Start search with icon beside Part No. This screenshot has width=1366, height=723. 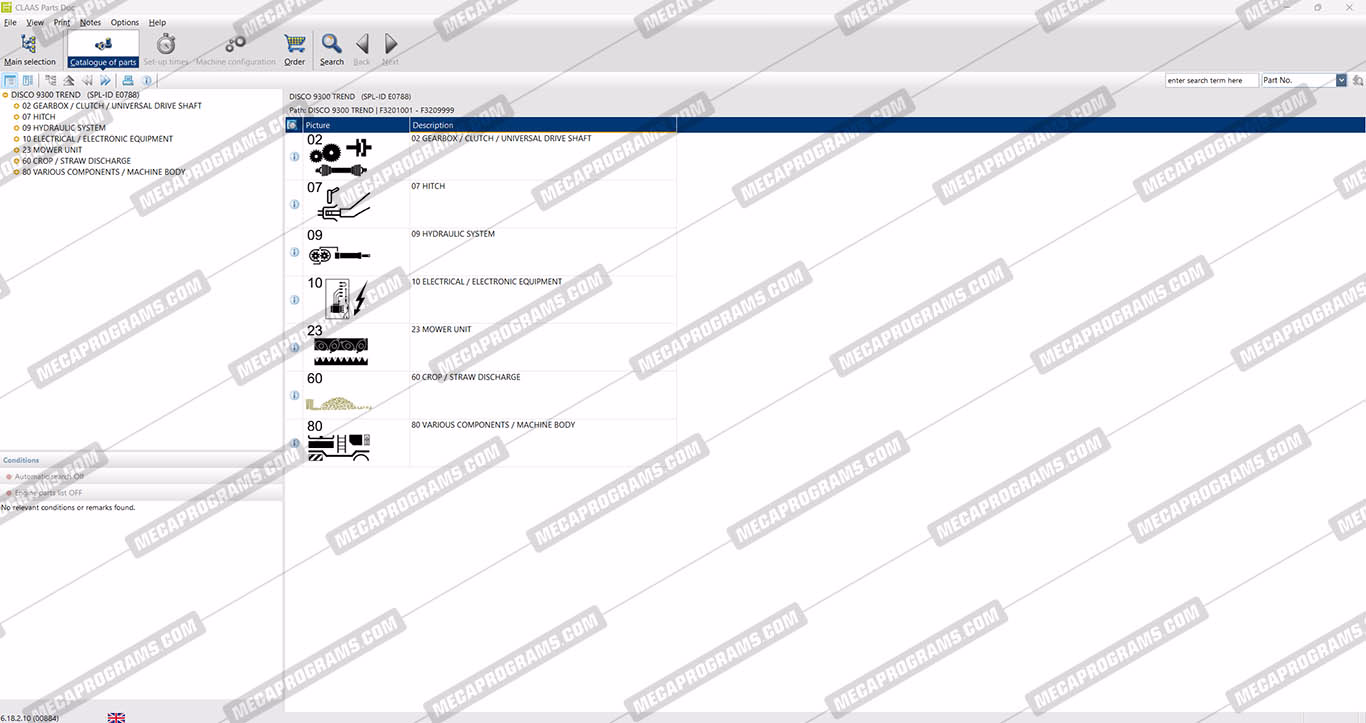[x=1358, y=80]
